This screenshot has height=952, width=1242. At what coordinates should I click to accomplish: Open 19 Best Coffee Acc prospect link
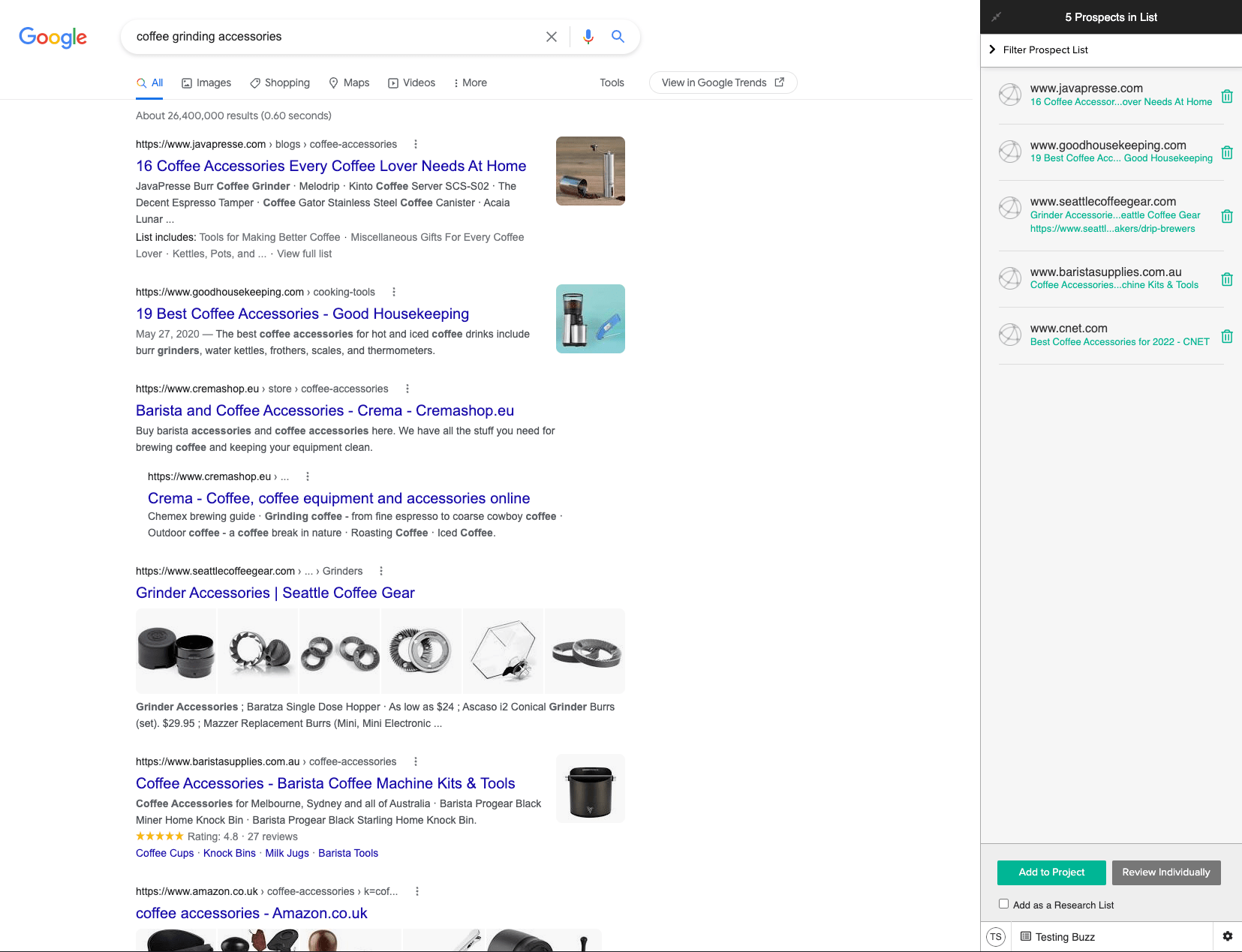pyautogui.click(x=1121, y=158)
